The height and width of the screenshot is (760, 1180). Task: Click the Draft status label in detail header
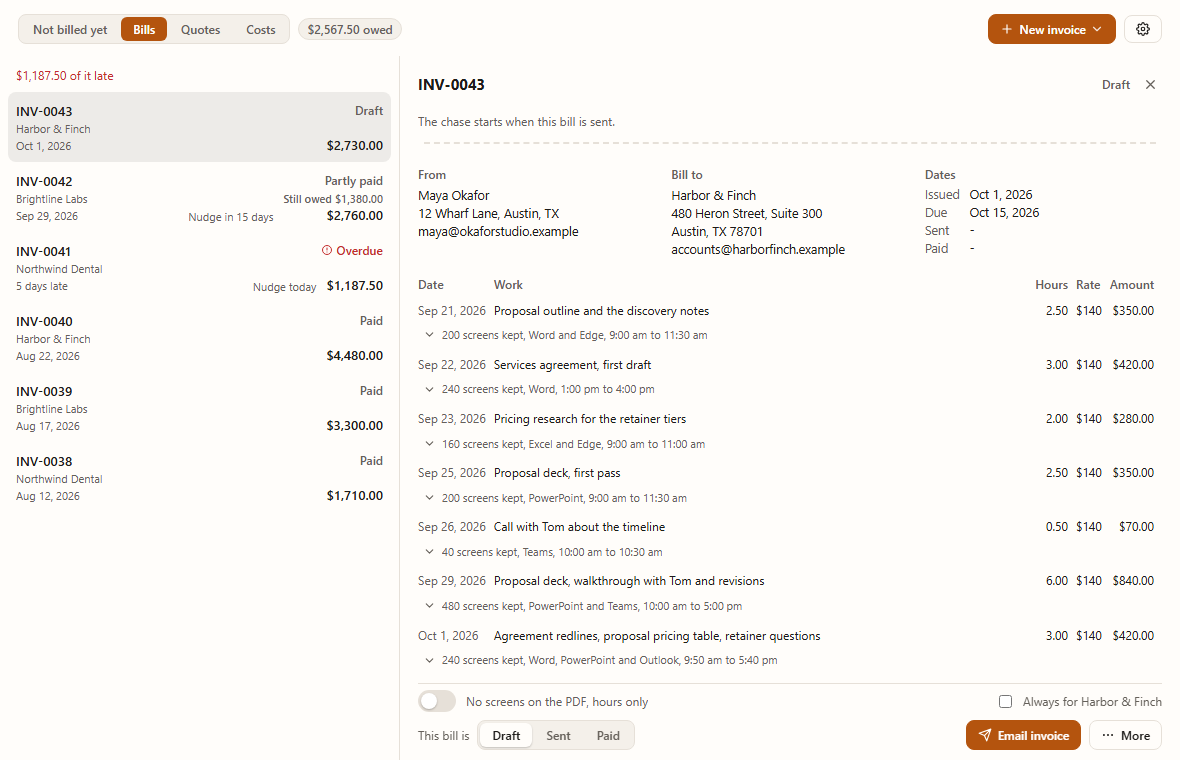[1115, 84]
